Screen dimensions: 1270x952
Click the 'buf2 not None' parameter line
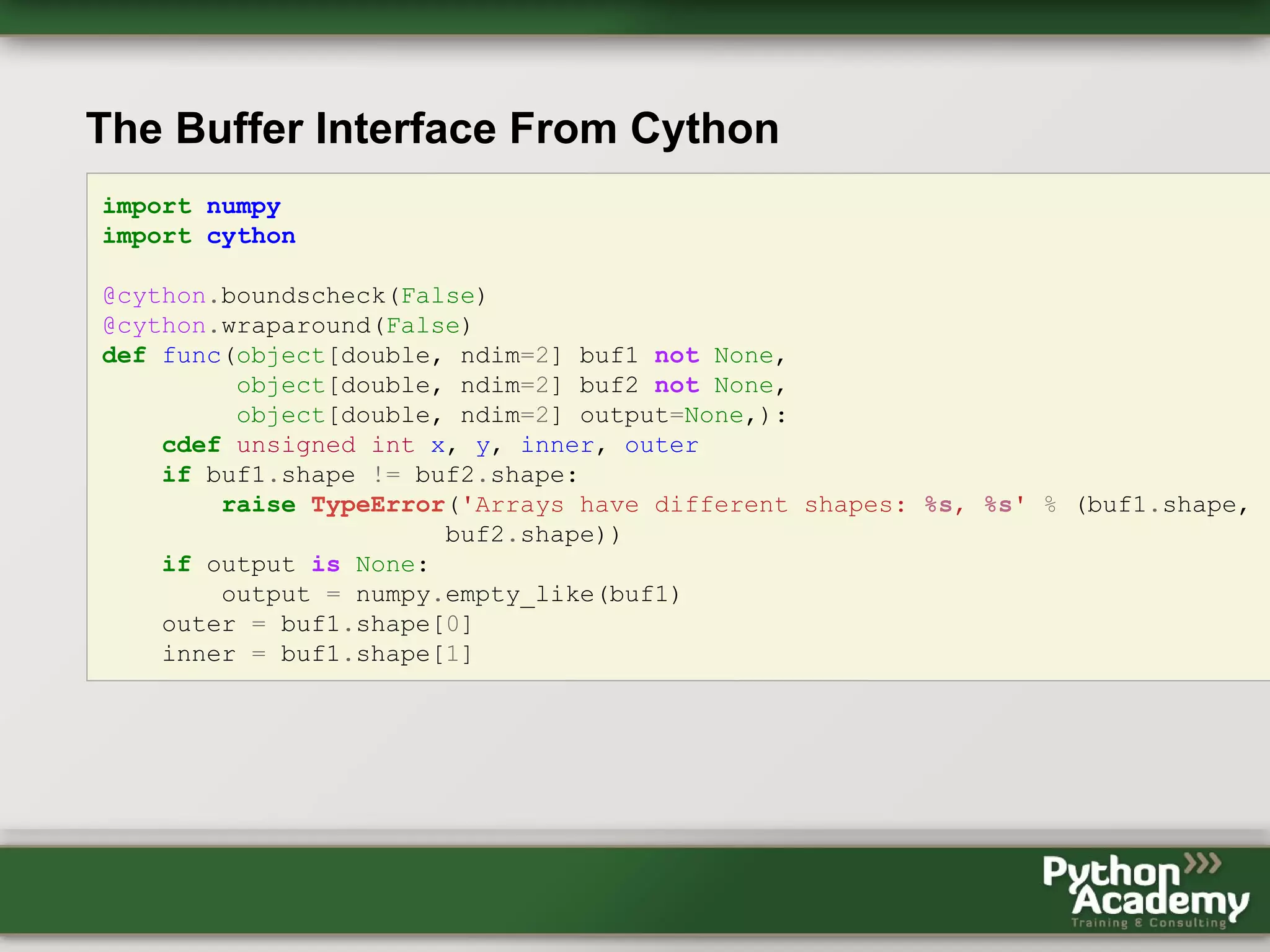(x=511, y=385)
